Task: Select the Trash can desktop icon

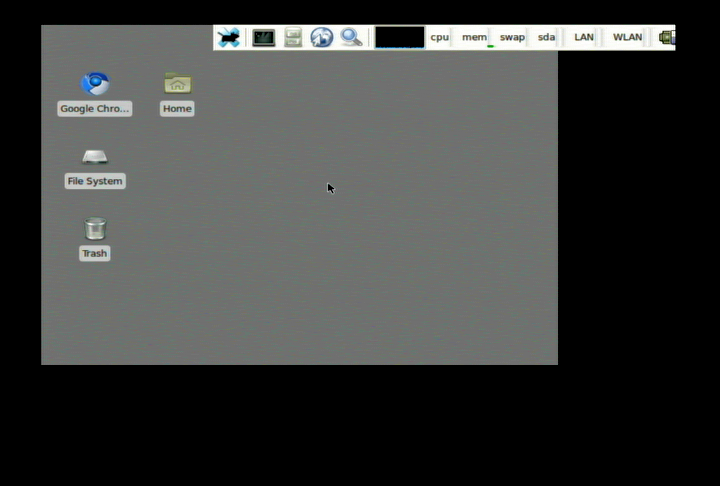Action: pos(95,228)
